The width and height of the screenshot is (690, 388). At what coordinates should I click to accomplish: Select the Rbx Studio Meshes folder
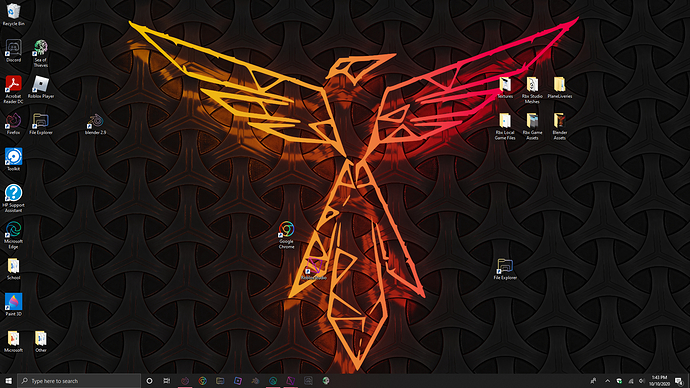(x=532, y=90)
